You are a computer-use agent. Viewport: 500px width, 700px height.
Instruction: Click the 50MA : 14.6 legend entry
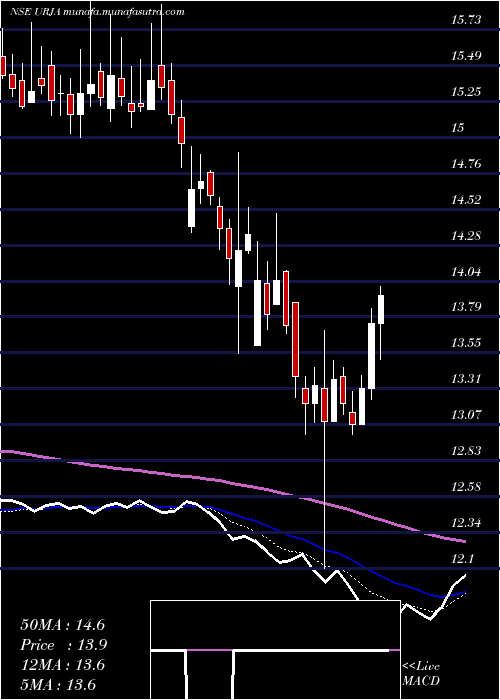point(62,625)
